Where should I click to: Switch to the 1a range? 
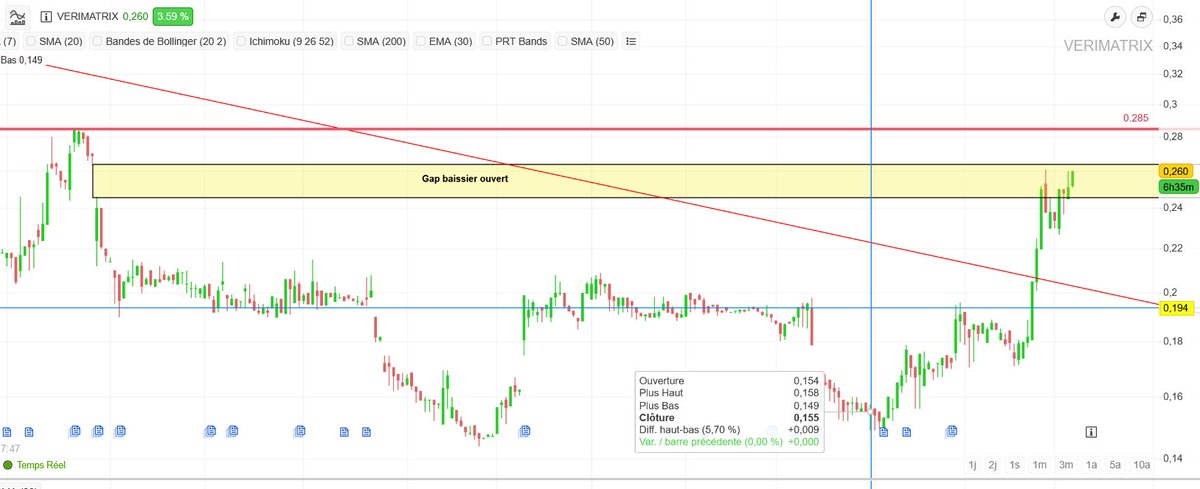[x=1092, y=465]
